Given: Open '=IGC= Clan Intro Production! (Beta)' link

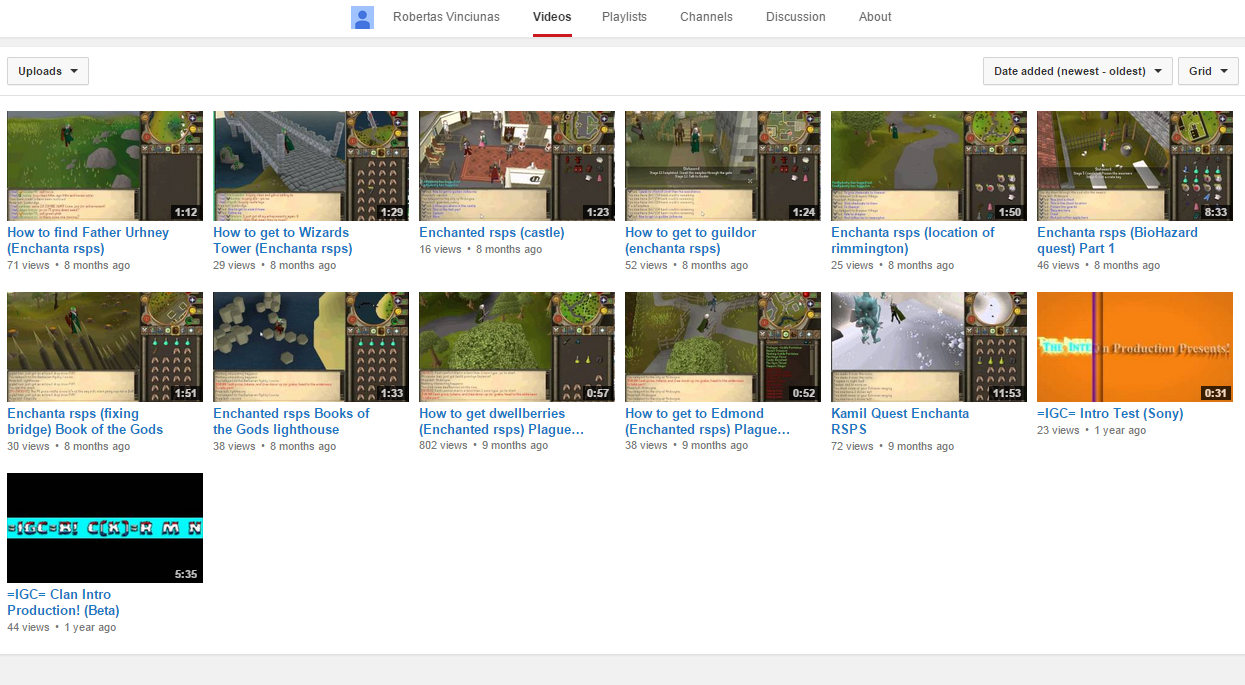Looking at the screenshot, I should point(63,602).
